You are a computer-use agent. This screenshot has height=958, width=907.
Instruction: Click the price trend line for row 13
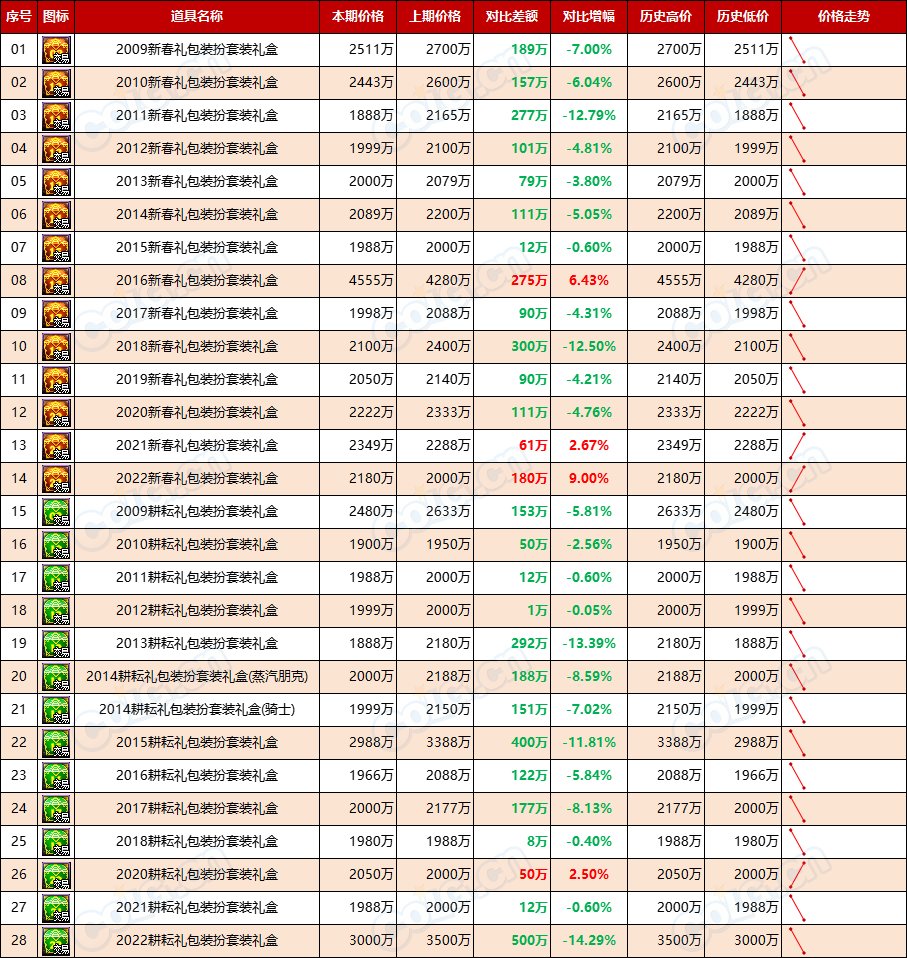coord(798,446)
